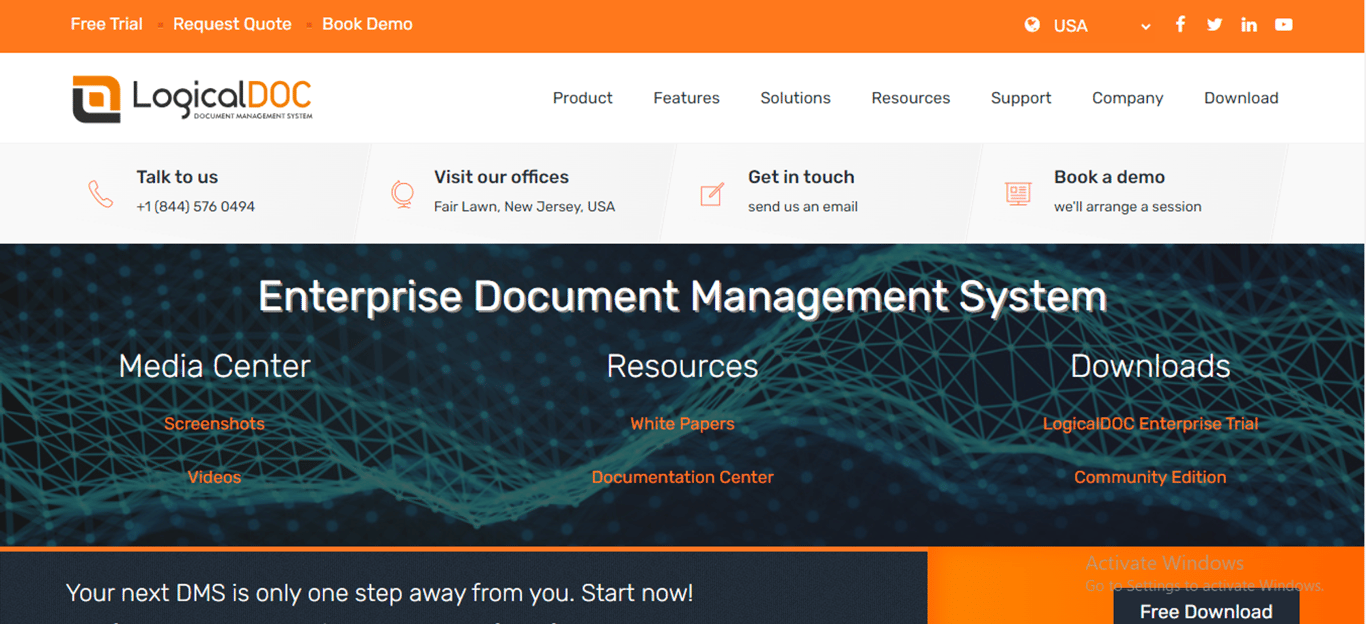Click the phone icon by Talk to us
This screenshot has width=1366, height=624.
[x=101, y=193]
